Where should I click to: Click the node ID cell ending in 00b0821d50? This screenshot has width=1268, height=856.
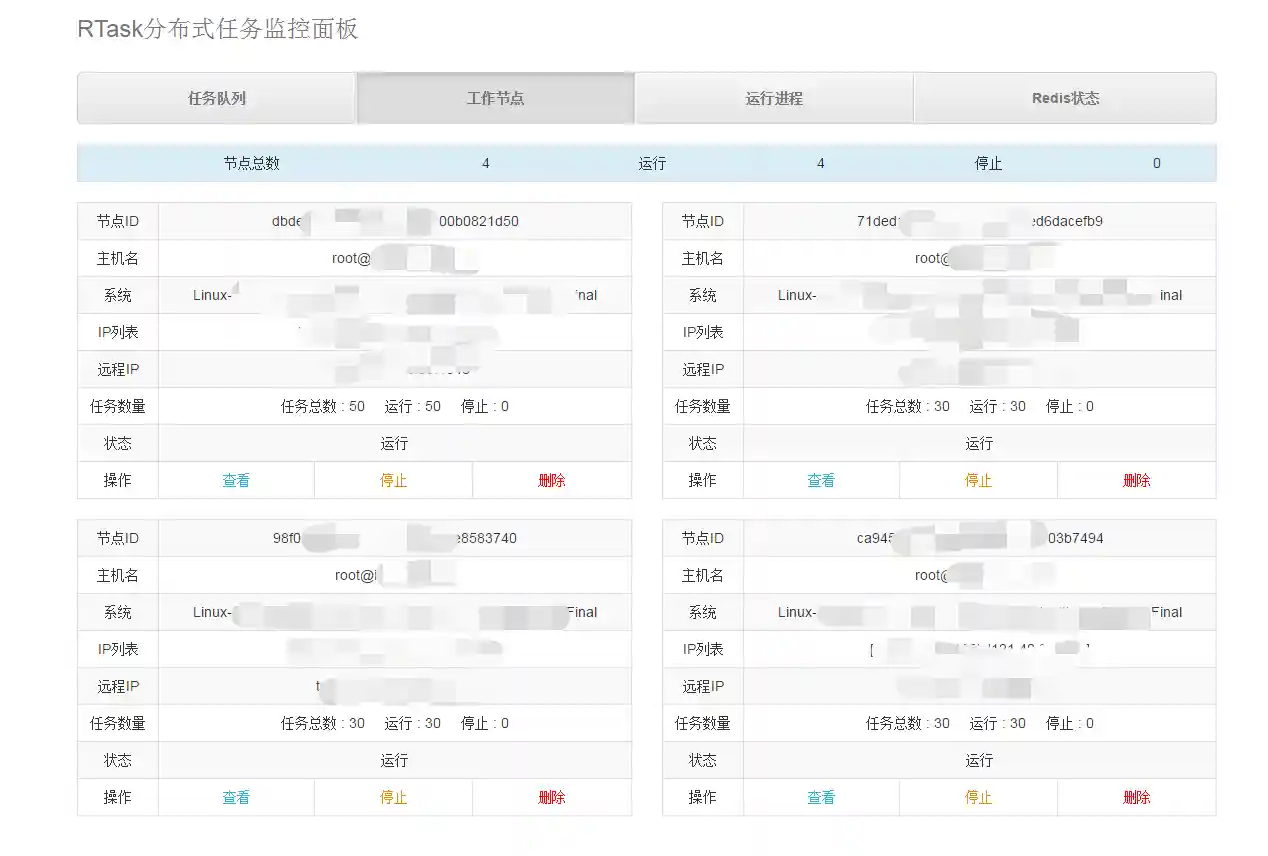coord(395,221)
